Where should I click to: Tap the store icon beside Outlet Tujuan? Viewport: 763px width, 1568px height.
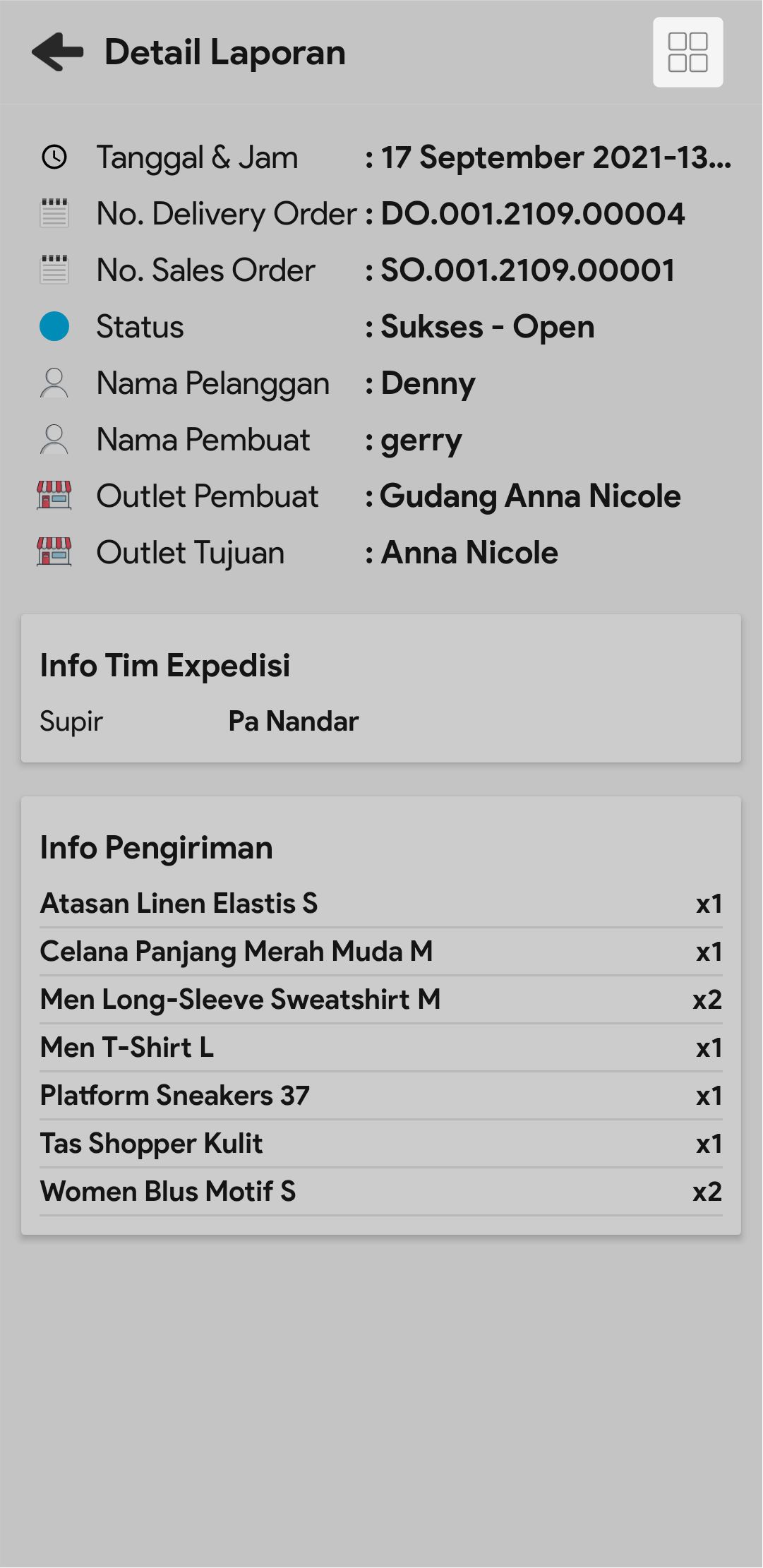[x=54, y=552]
